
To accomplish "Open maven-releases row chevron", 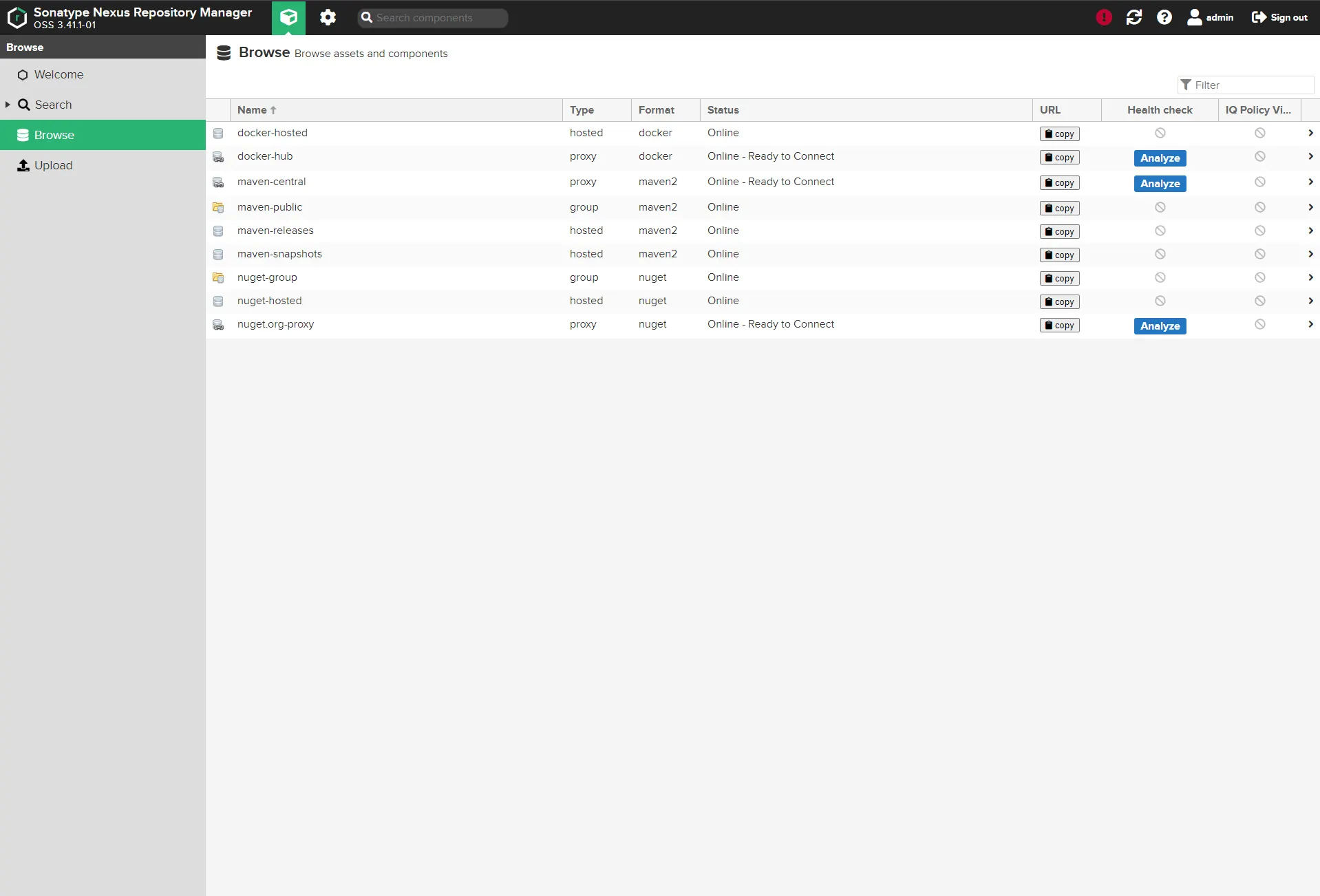I will tap(1310, 231).
